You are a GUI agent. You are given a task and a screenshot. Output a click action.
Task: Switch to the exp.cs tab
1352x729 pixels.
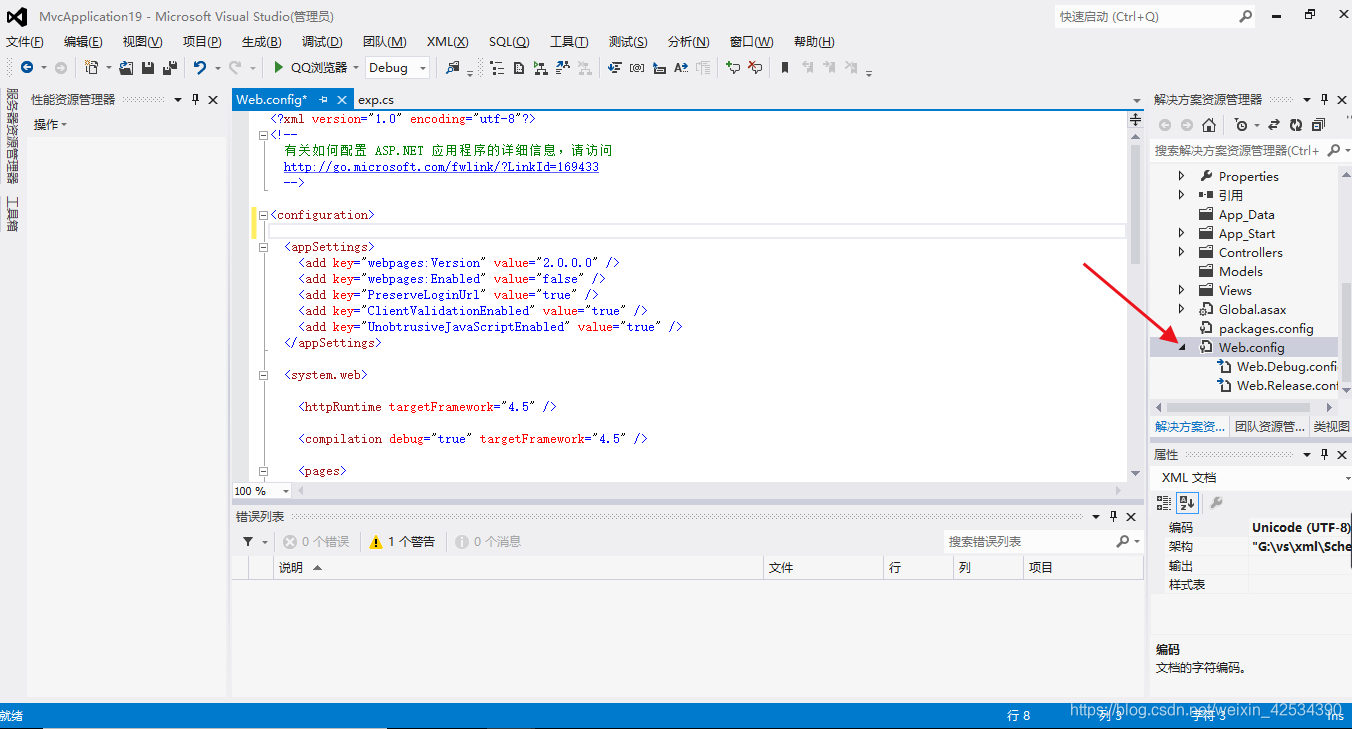click(x=376, y=100)
